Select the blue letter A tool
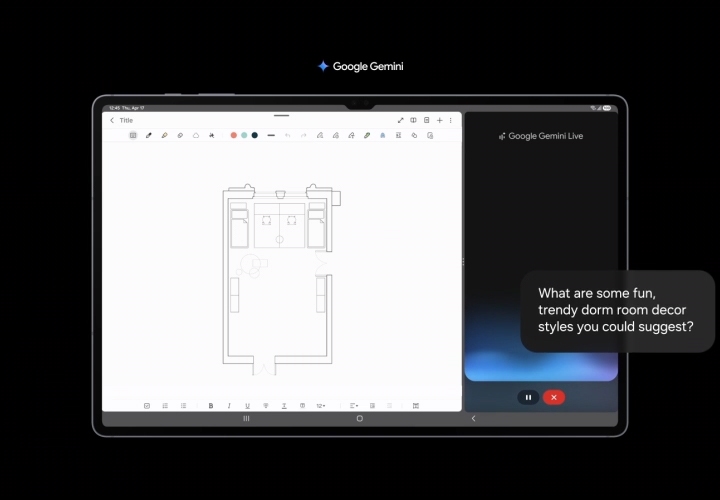The width and height of the screenshot is (720, 500). pyautogui.click(x=382, y=135)
